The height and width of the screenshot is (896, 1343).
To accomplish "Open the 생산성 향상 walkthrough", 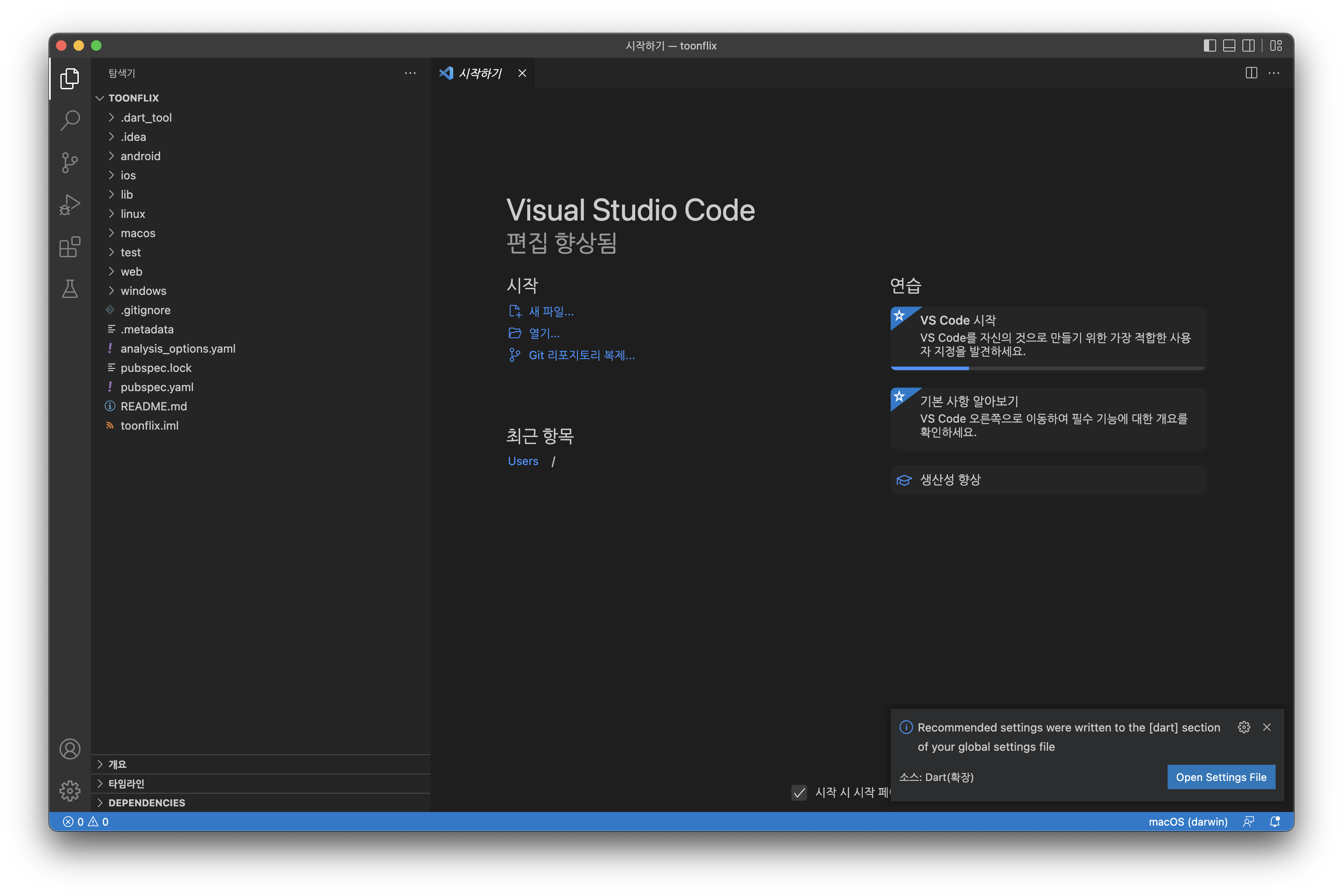I will tap(1048, 480).
